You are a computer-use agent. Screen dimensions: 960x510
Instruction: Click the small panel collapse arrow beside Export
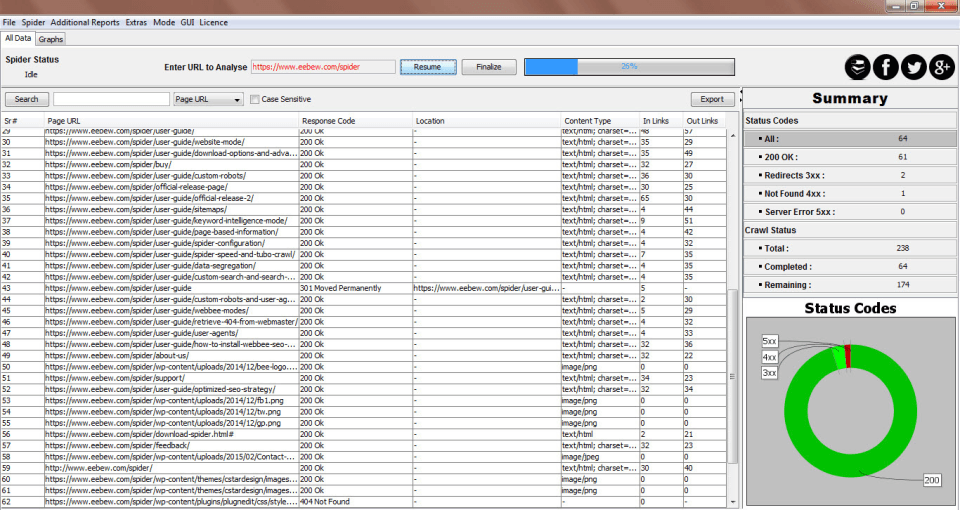[740, 99]
